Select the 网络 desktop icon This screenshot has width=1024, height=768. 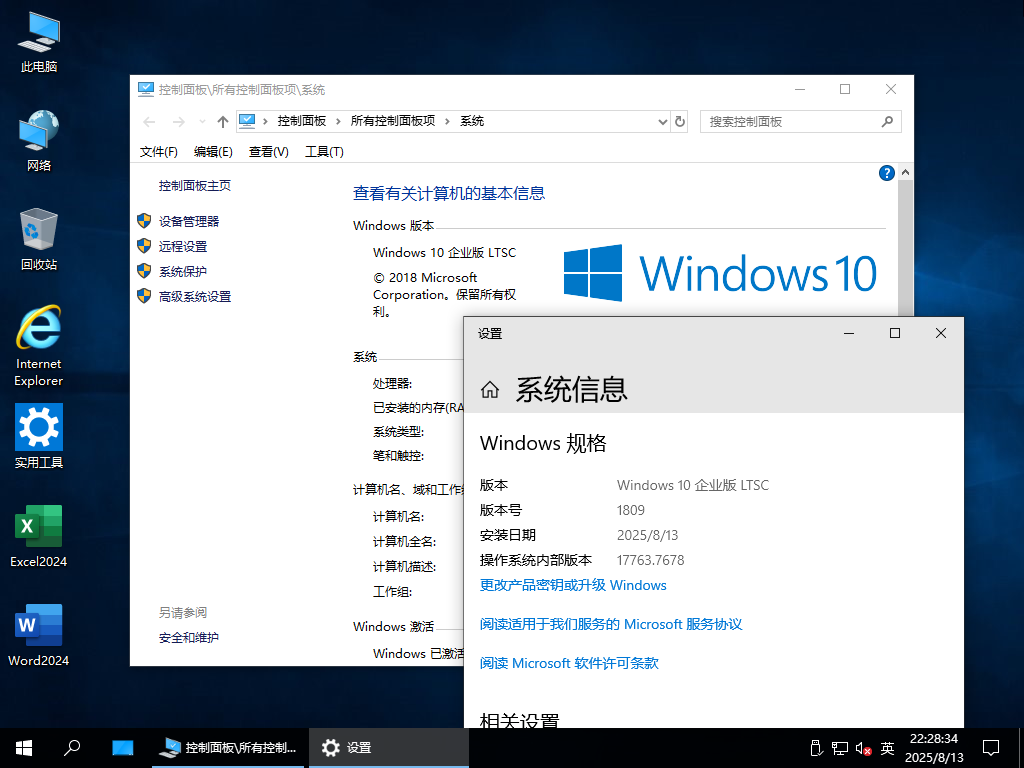(x=39, y=140)
